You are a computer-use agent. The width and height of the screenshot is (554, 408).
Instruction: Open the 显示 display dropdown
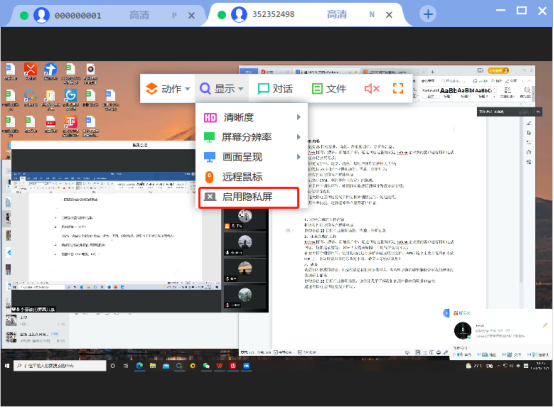coord(222,89)
